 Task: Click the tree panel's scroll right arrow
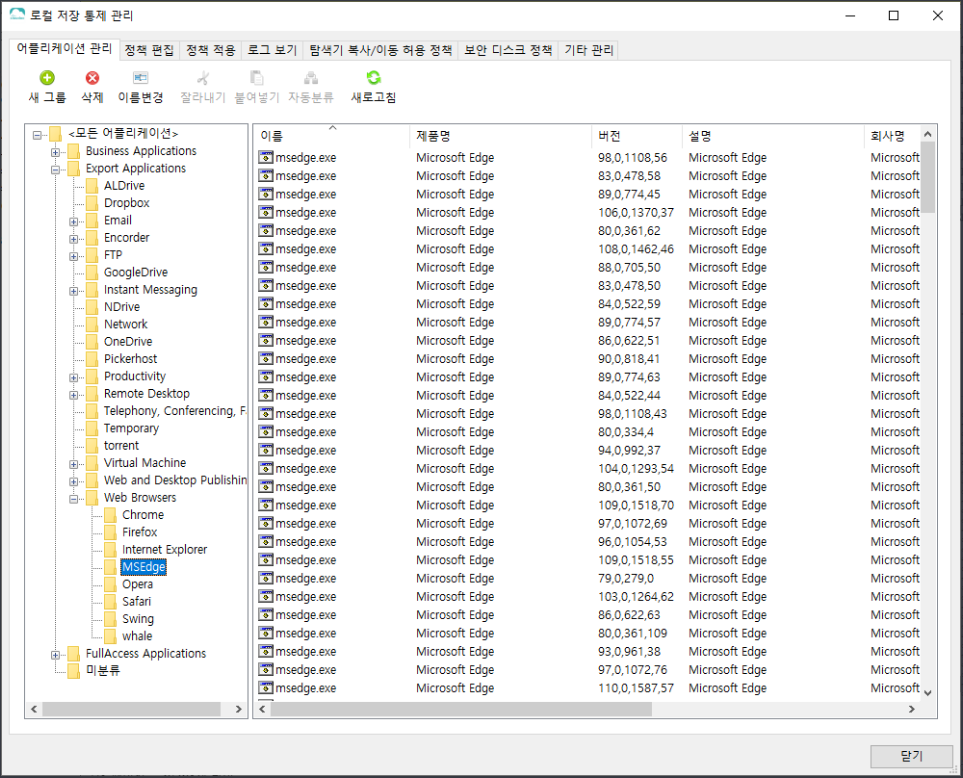click(x=239, y=709)
